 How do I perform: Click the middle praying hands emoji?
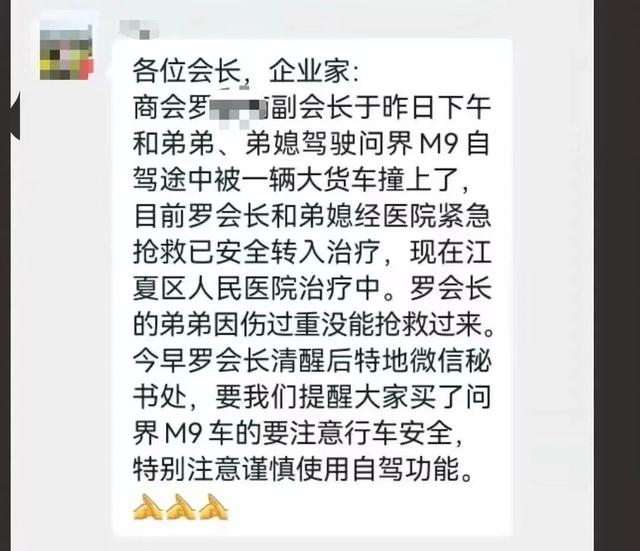180,507
